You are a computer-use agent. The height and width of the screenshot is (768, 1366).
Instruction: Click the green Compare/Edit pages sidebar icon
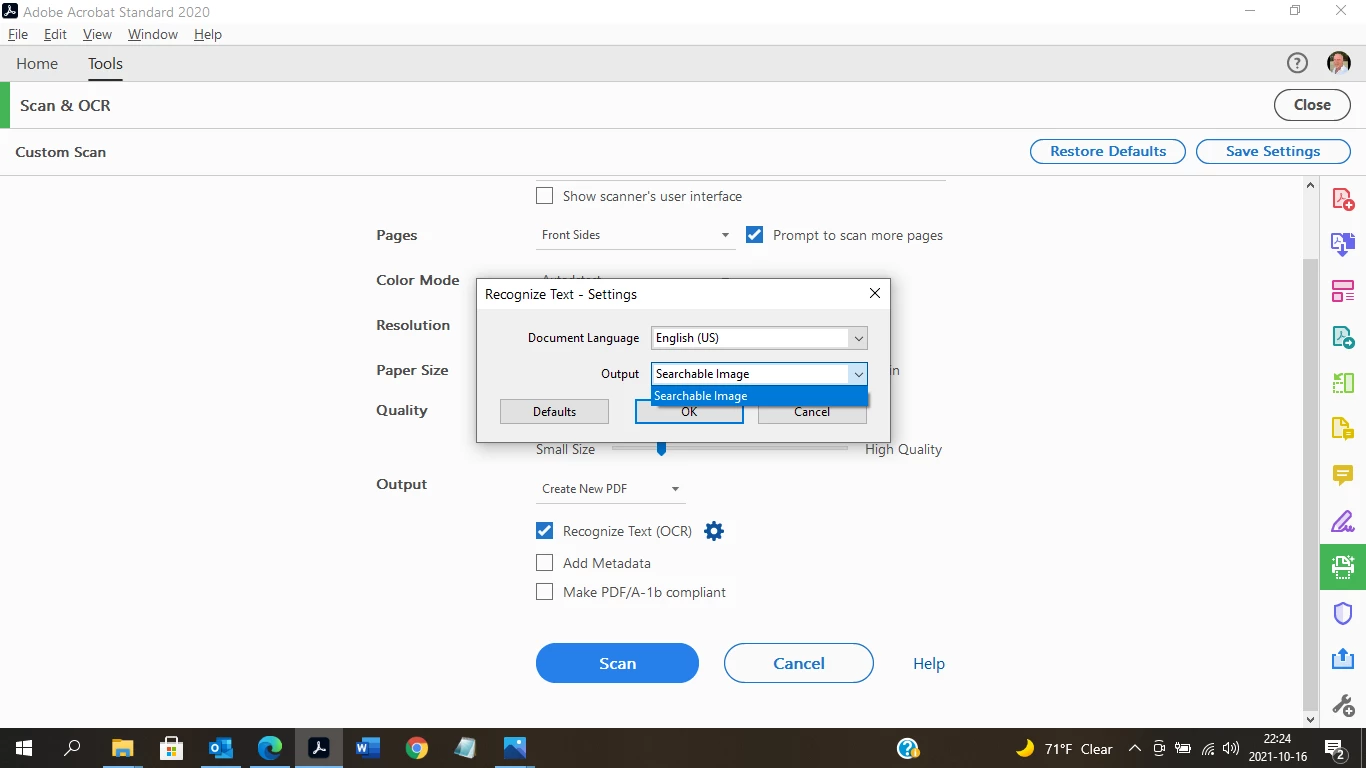[x=1343, y=383]
